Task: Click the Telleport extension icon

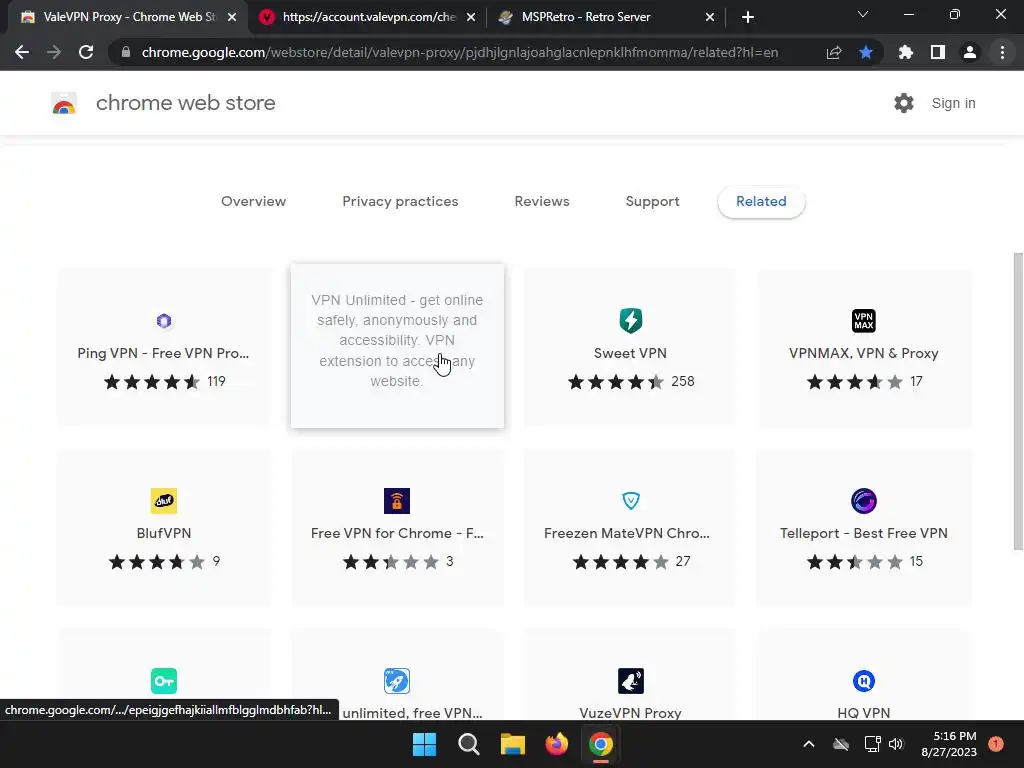Action: click(864, 501)
